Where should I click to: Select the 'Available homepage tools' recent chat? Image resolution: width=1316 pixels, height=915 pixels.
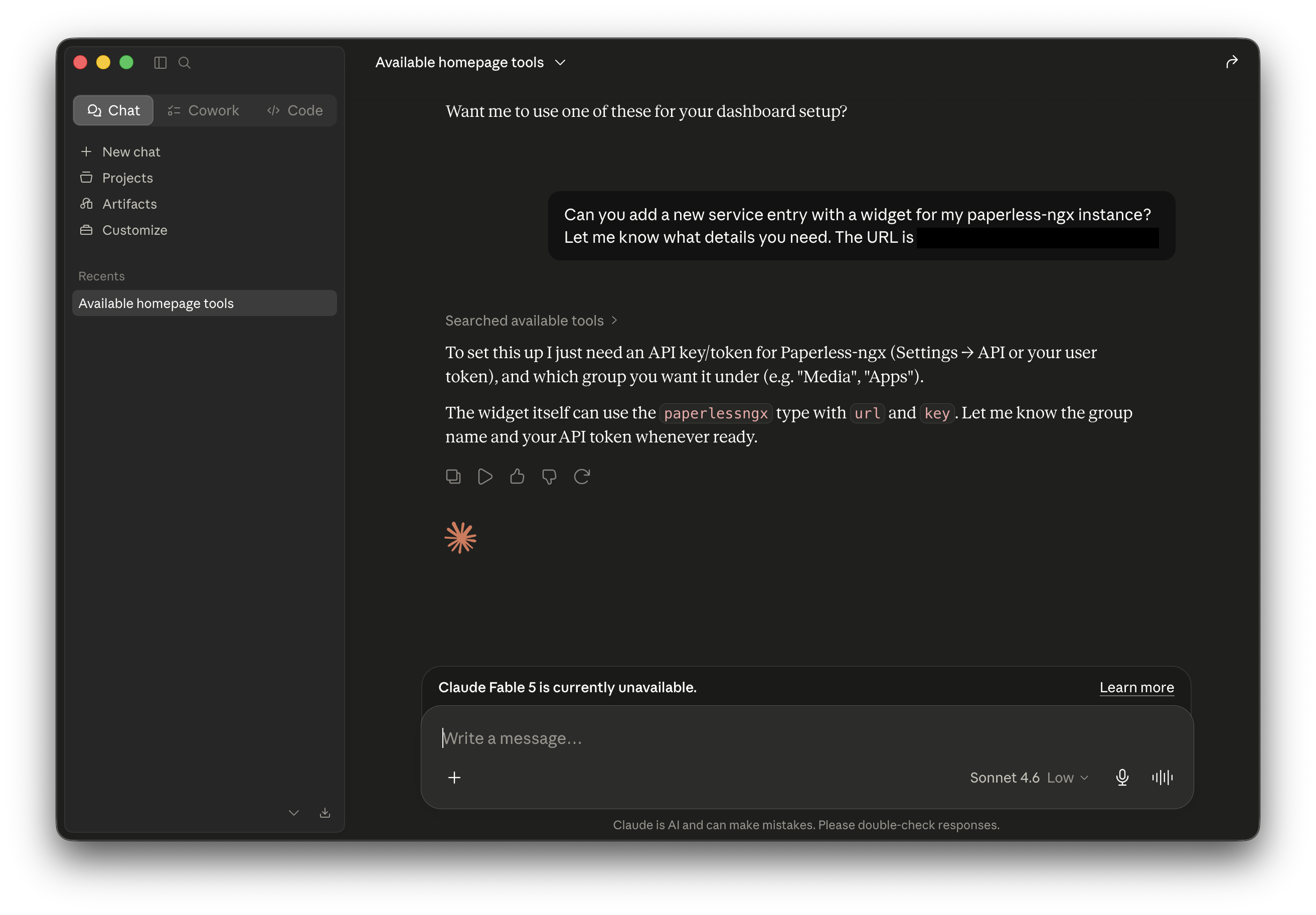point(205,303)
